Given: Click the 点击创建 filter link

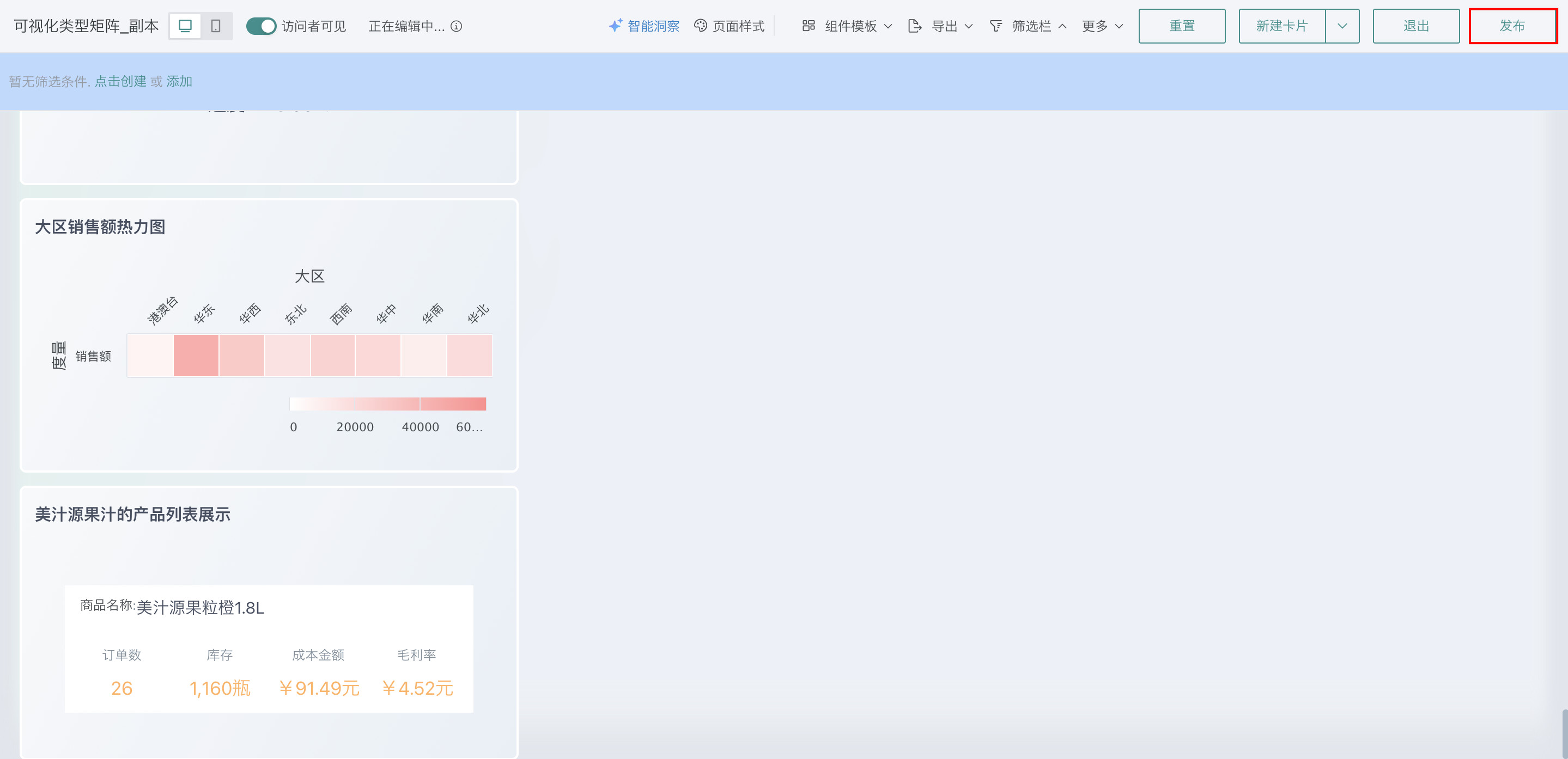Looking at the screenshot, I should pos(120,82).
